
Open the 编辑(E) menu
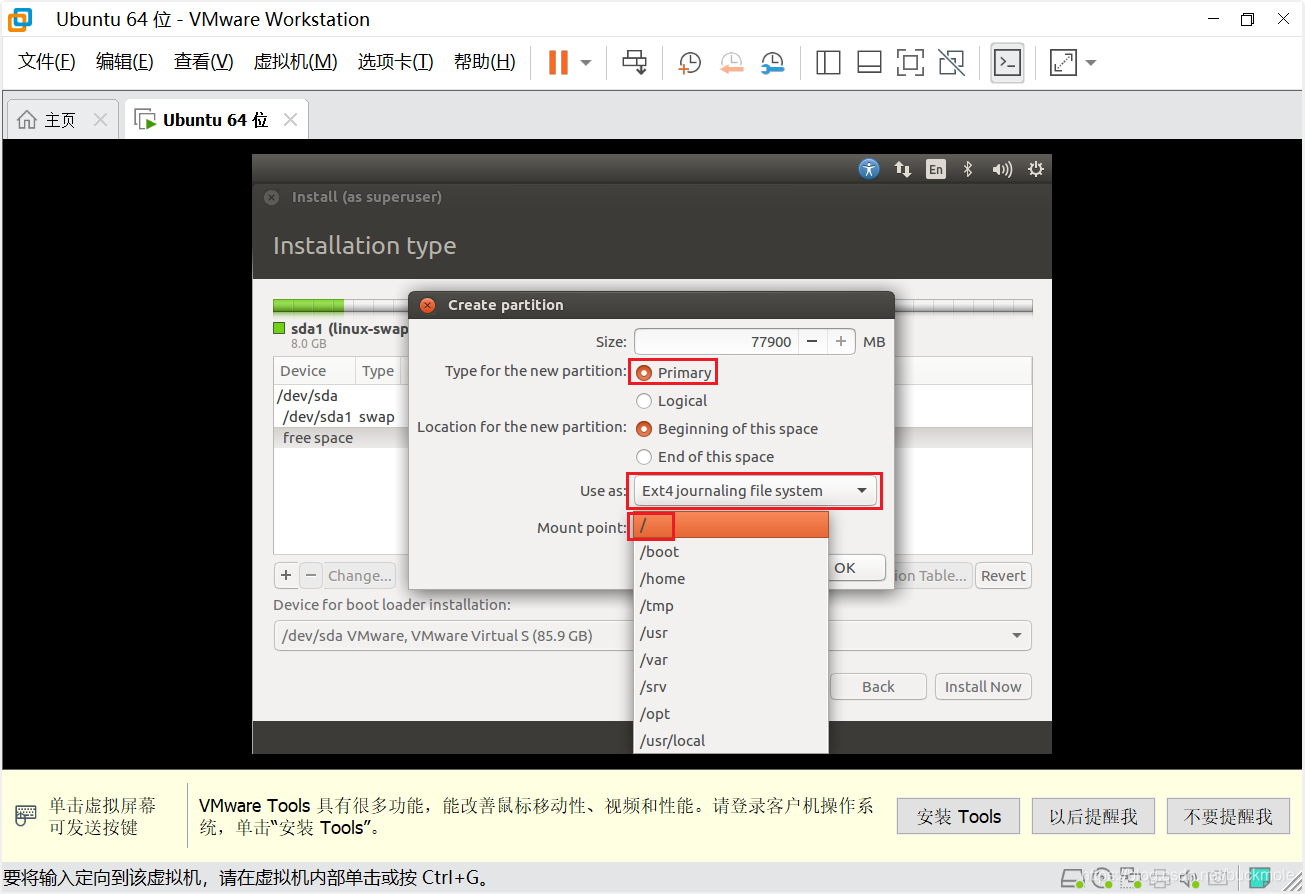point(125,62)
